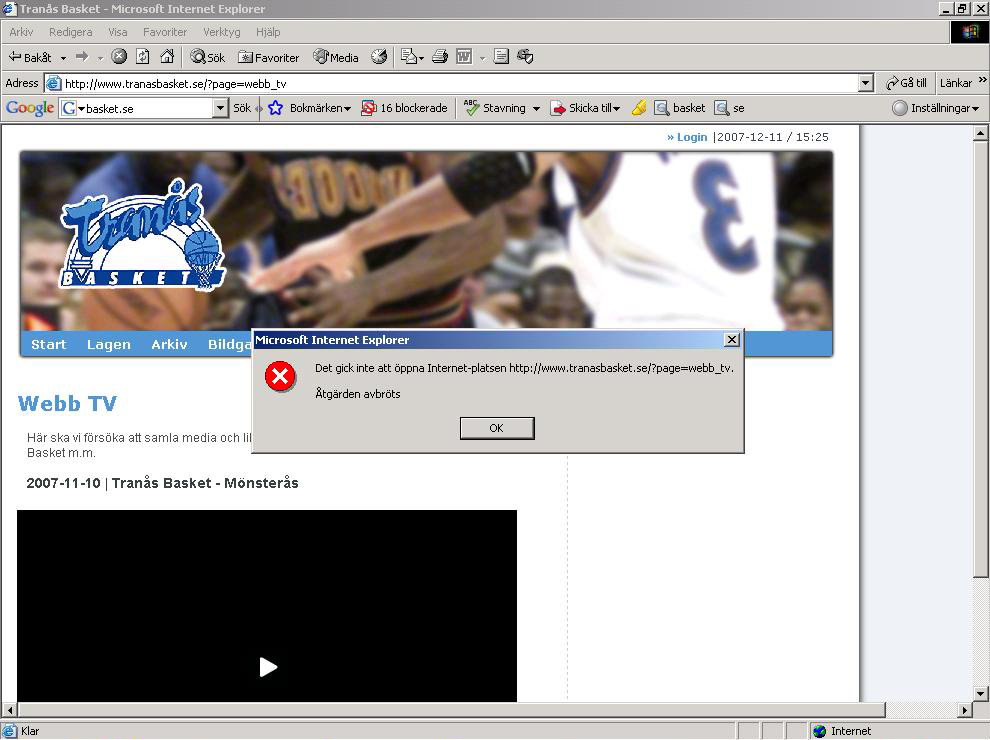Refresh the page with the Refresh icon
Viewport: 990px width, 740px height.
pos(143,57)
